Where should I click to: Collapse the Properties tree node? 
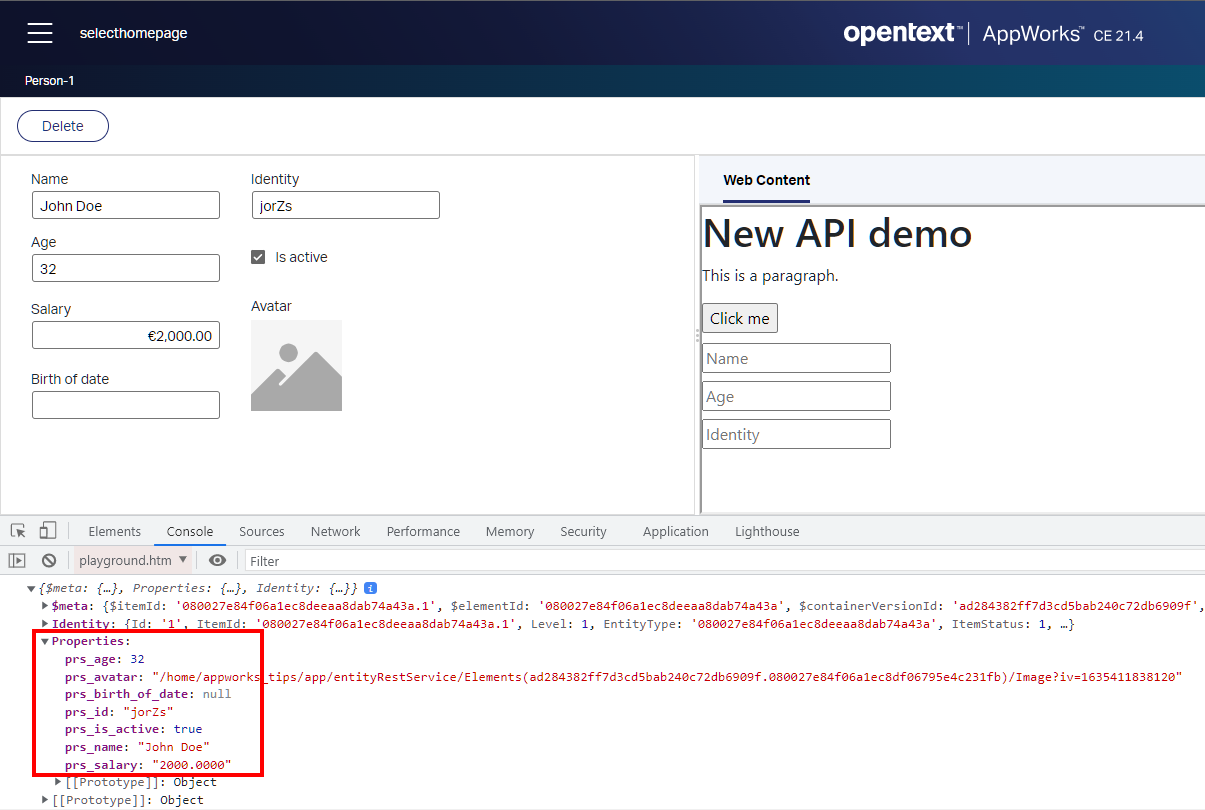[x=45, y=641]
